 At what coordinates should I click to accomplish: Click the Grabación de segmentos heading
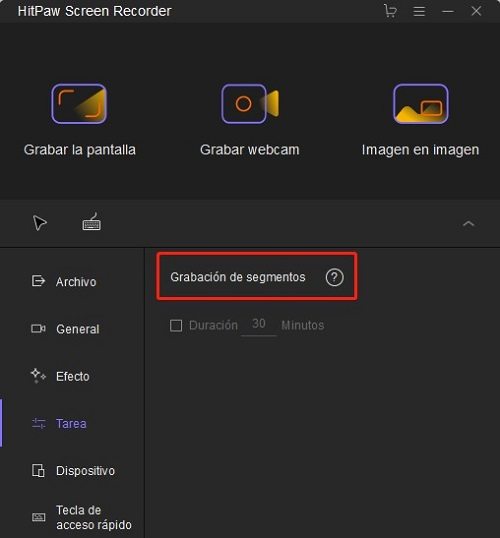(238, 277)
